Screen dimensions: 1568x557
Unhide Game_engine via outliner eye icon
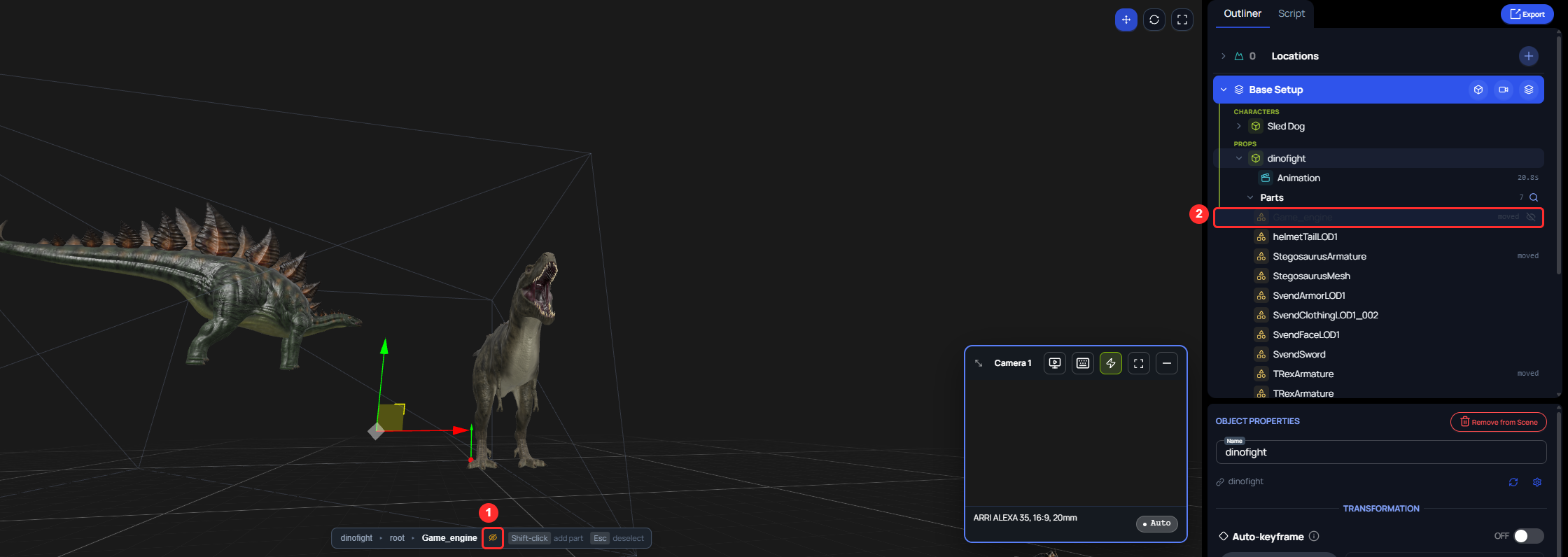point(1531,217)
